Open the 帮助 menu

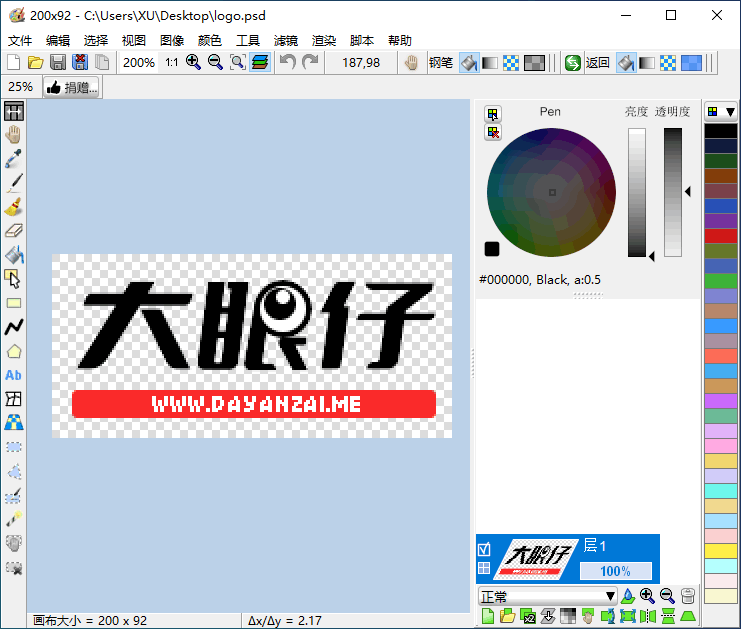click(400, 41)
